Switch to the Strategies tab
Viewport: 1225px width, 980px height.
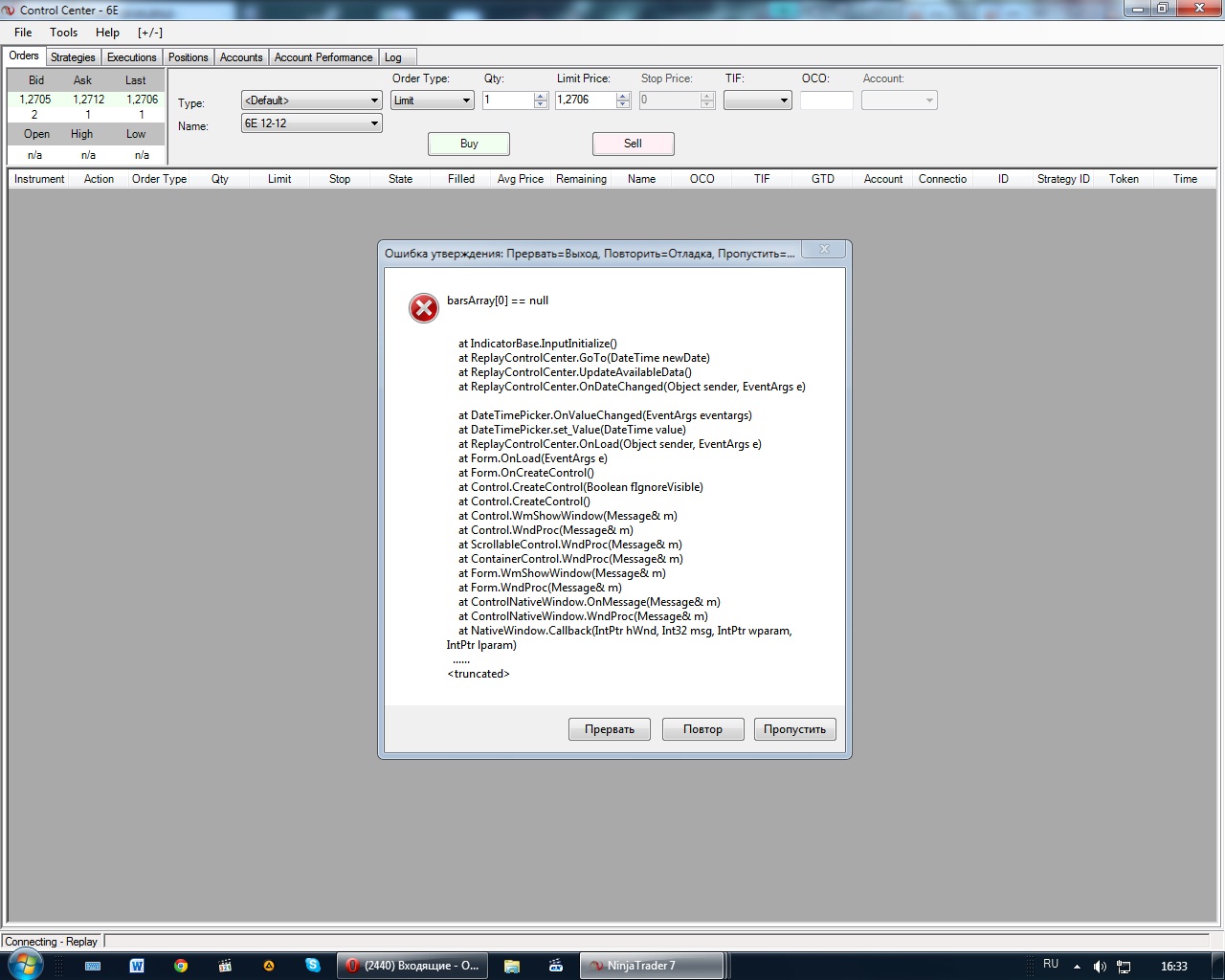click(73, 57)
